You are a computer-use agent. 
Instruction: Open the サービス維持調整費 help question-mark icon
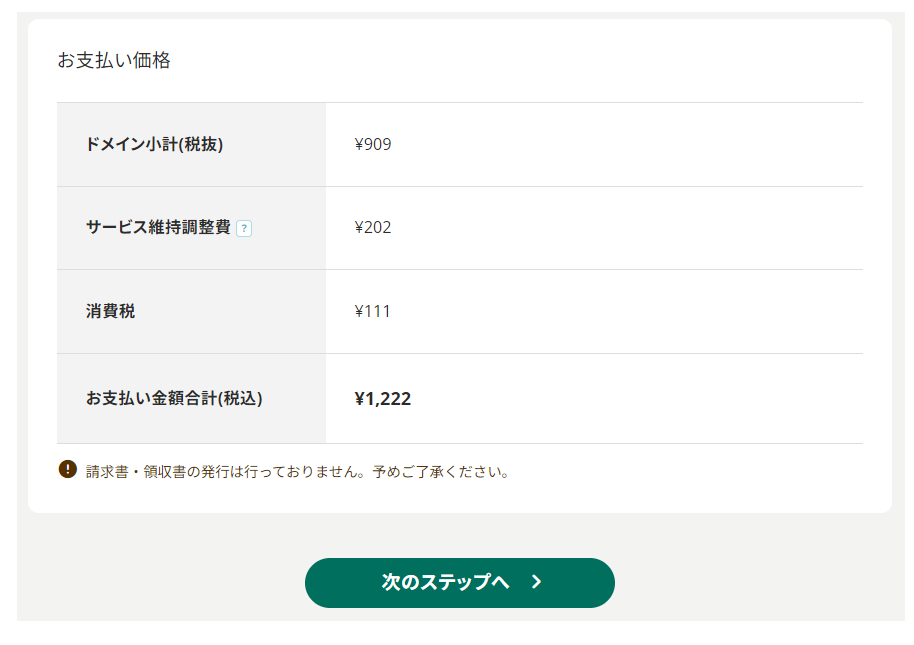244,228
